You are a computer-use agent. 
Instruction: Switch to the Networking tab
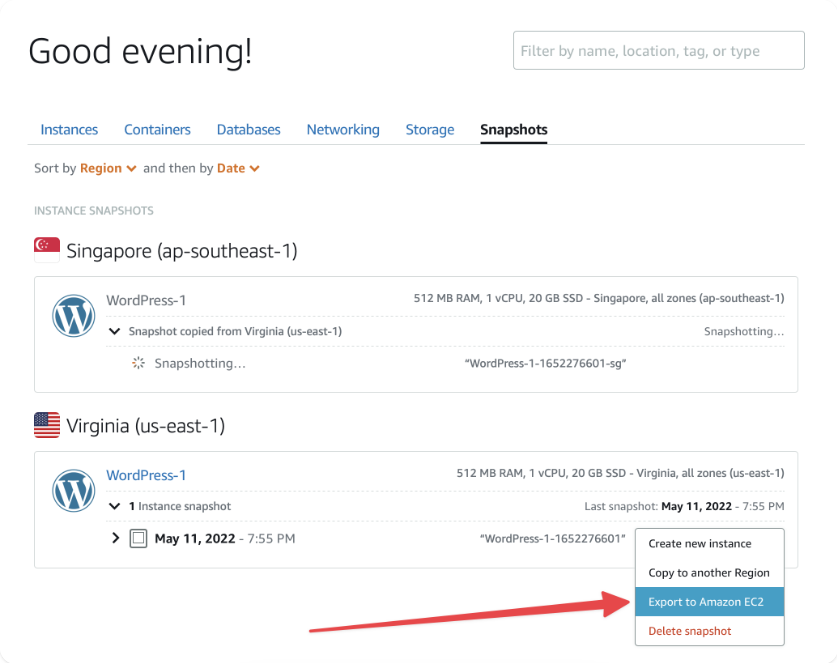[x=343, y=130]
